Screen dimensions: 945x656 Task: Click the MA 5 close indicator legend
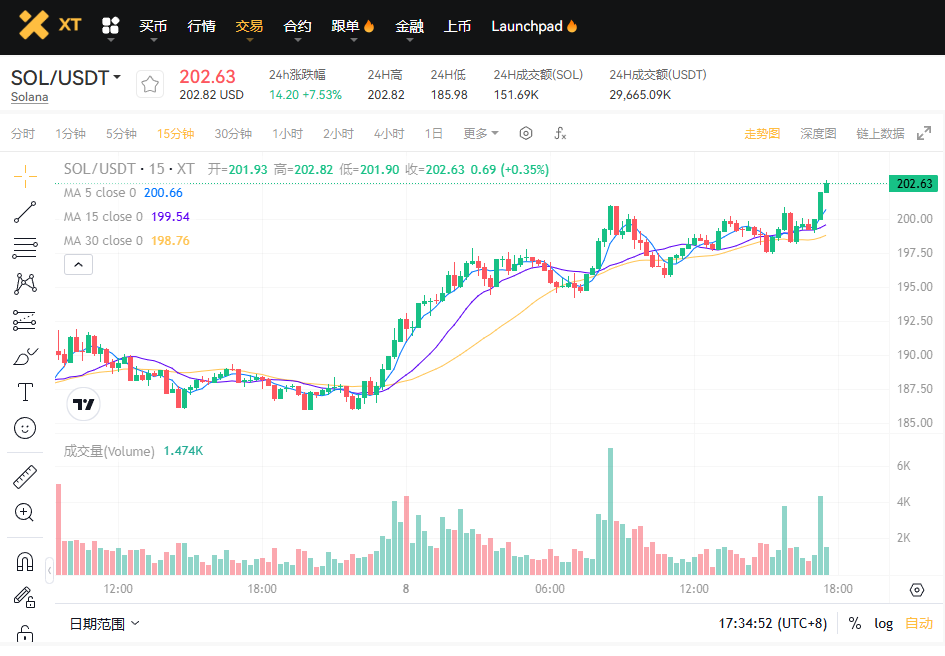(x=123, y=192)
